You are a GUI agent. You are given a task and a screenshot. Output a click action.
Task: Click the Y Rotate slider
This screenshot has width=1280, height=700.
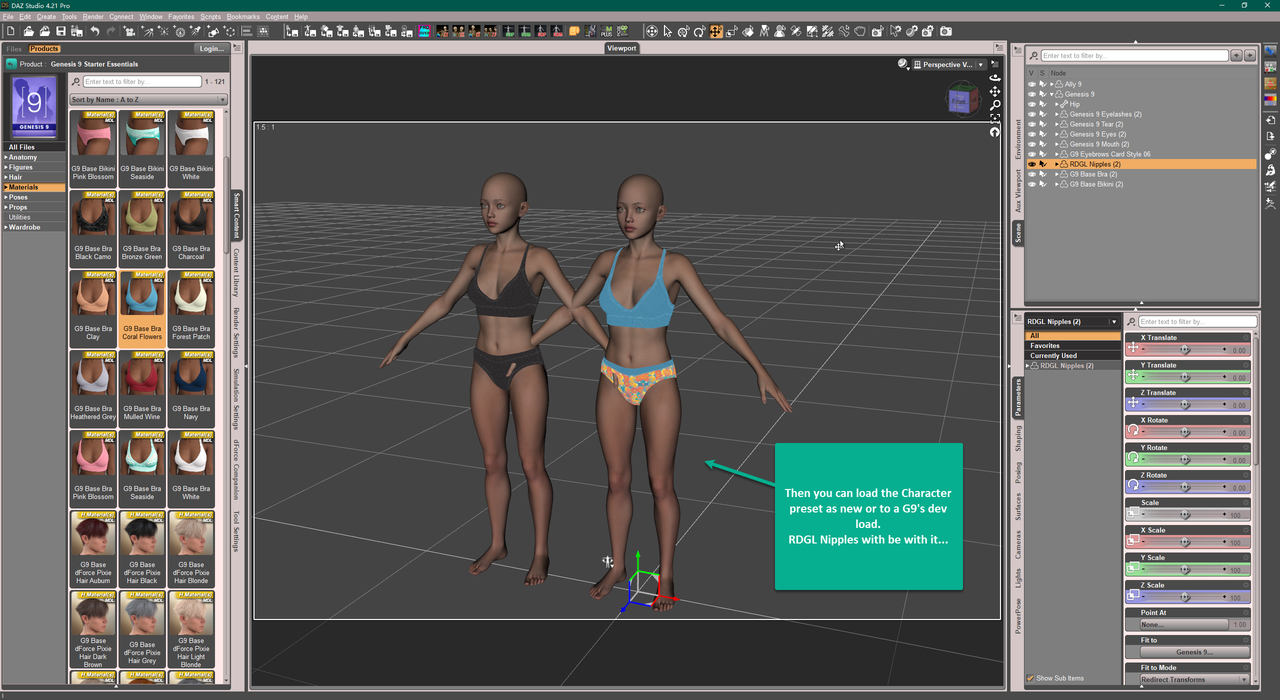[x=1184, y=460]
